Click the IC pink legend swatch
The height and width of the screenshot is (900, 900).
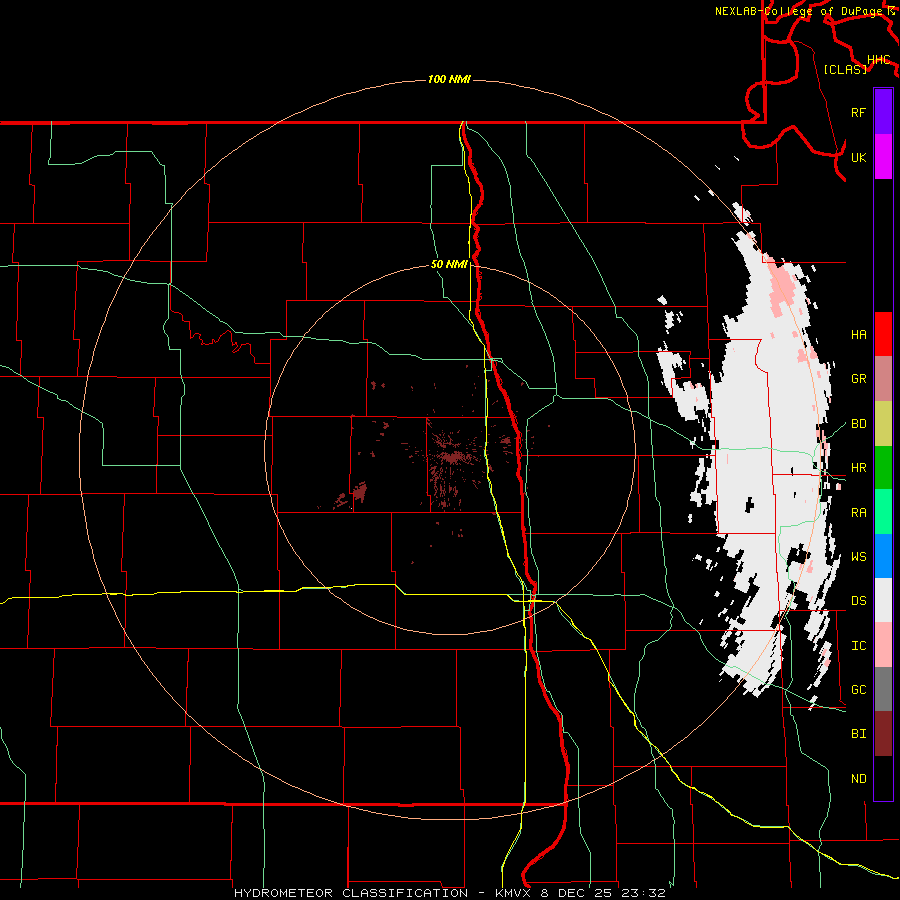click(x=883, y=645)
